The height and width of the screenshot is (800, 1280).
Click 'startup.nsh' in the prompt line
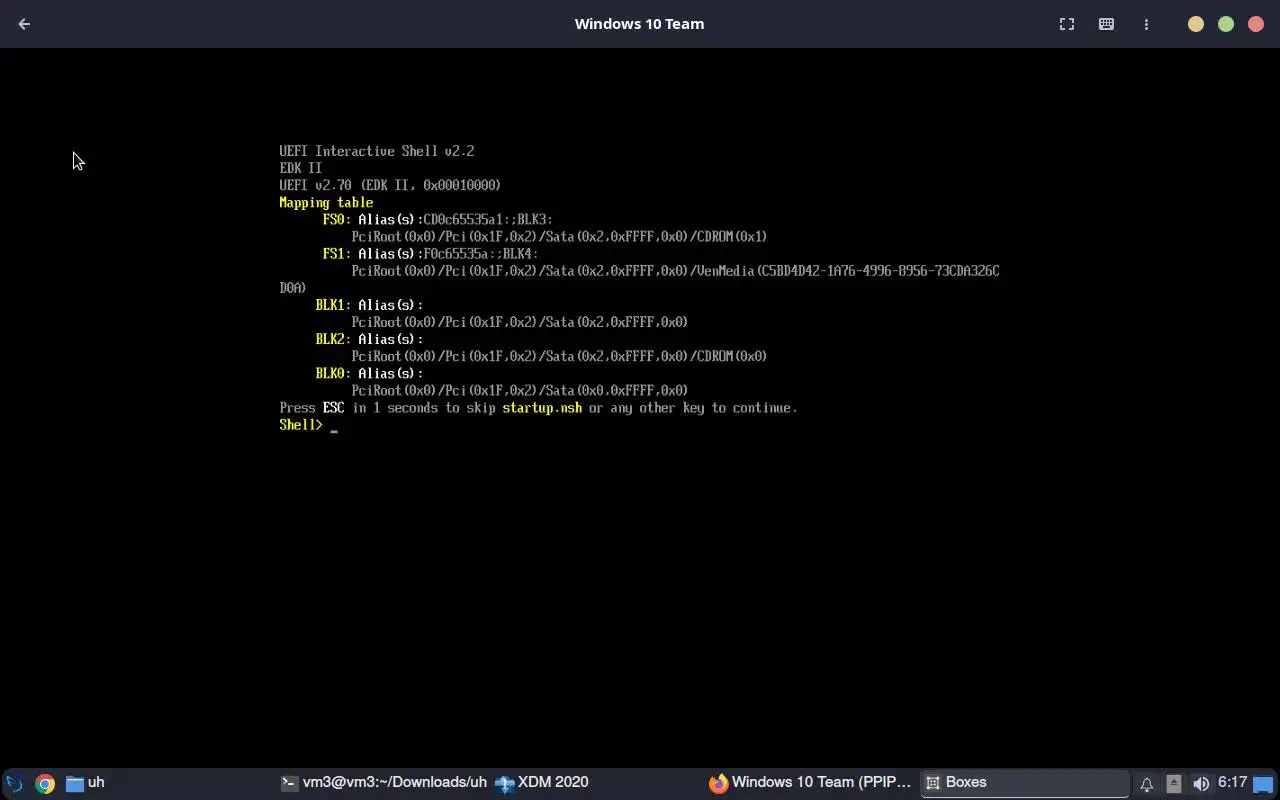pyautogui.click(x=542, y=408)
